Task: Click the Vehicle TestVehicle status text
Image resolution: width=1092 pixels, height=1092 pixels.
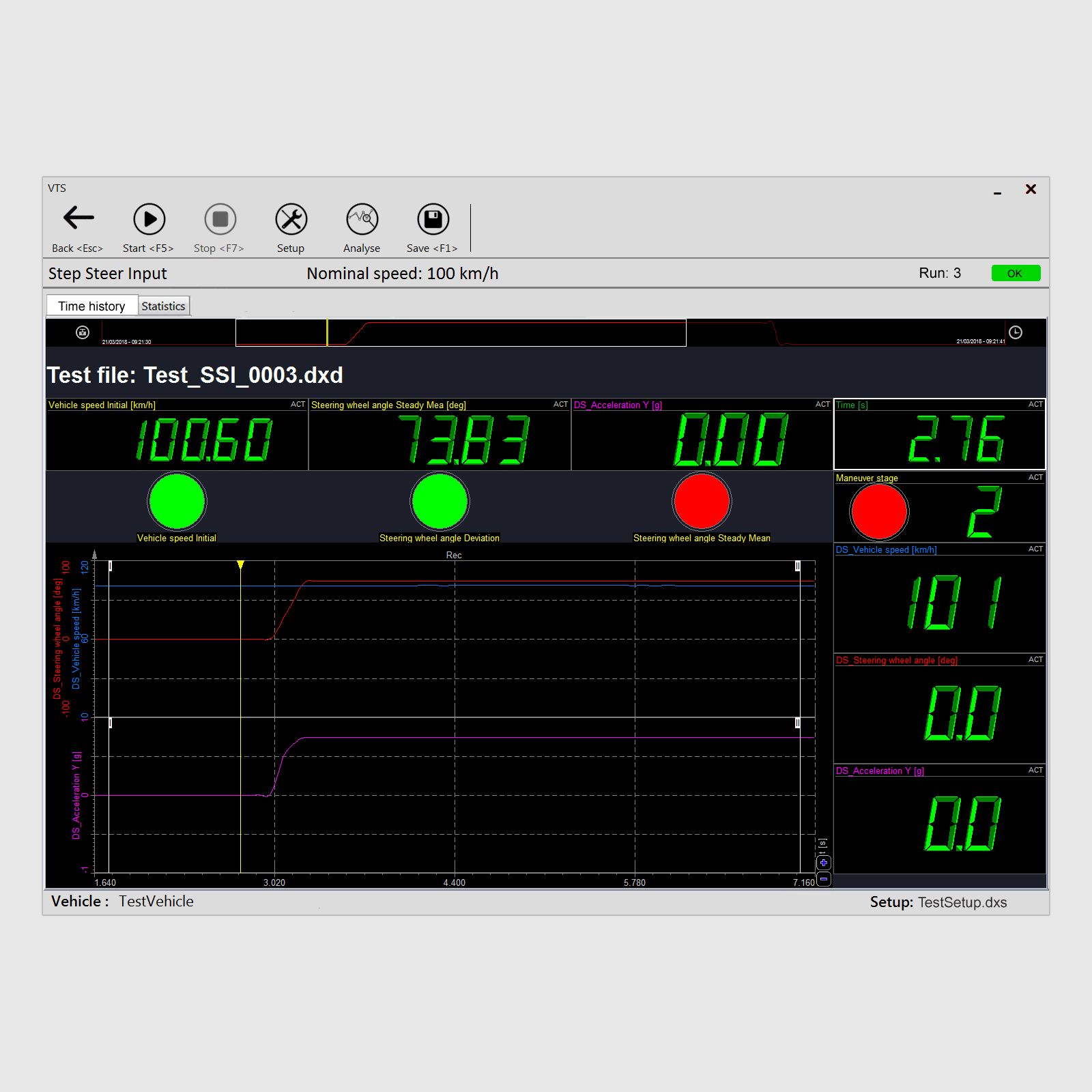Action: point(123,902)
